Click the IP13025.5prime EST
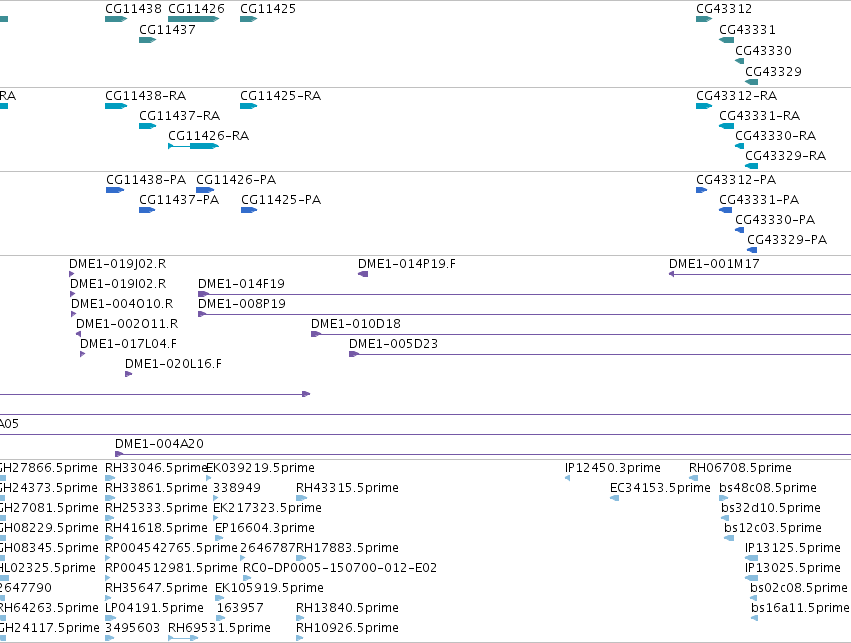The height and width of the screenshot is (643, 851). pyautogui.click(x=752, y=578)
